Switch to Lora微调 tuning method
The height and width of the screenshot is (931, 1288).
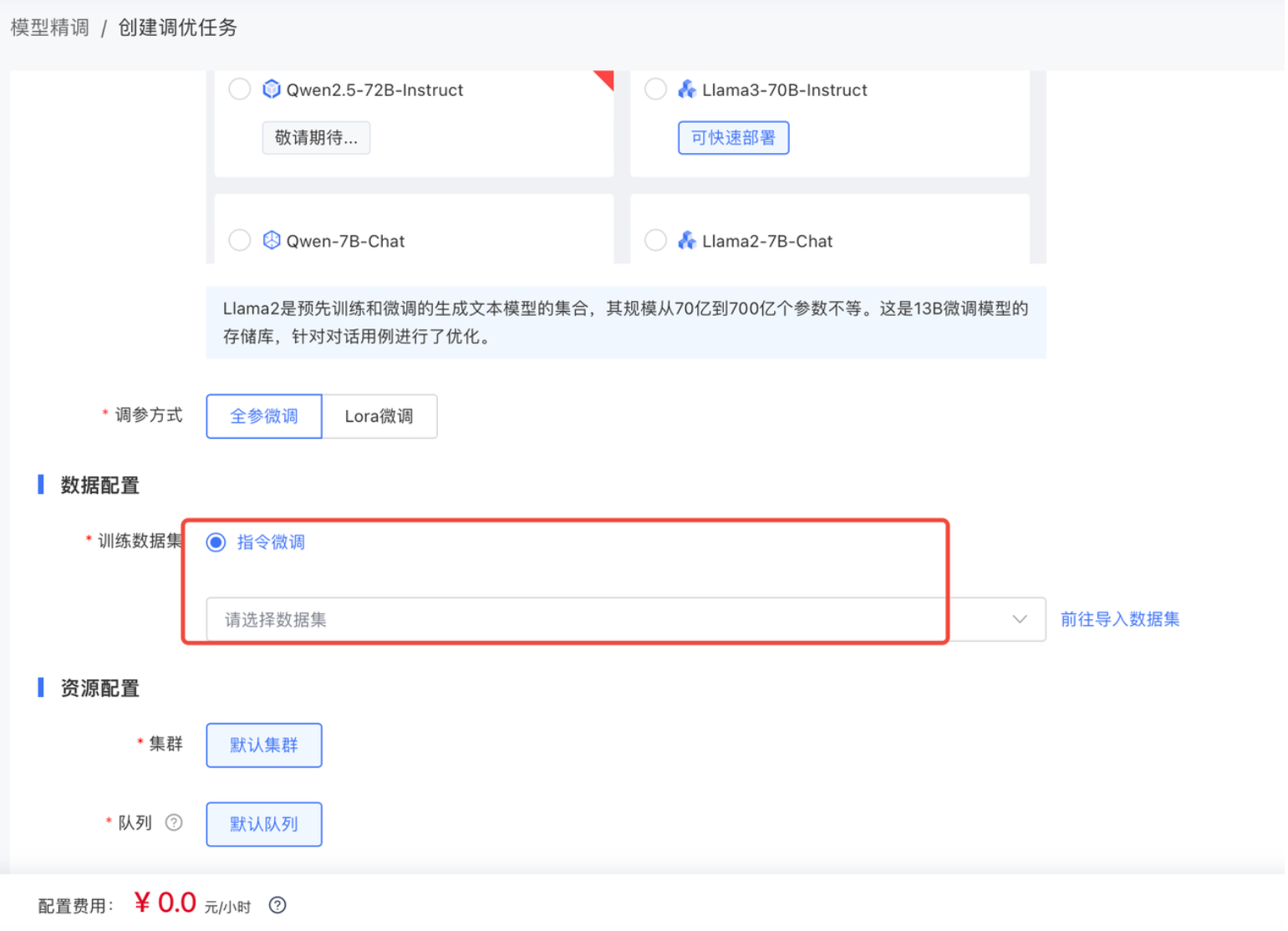click(379, 416)
